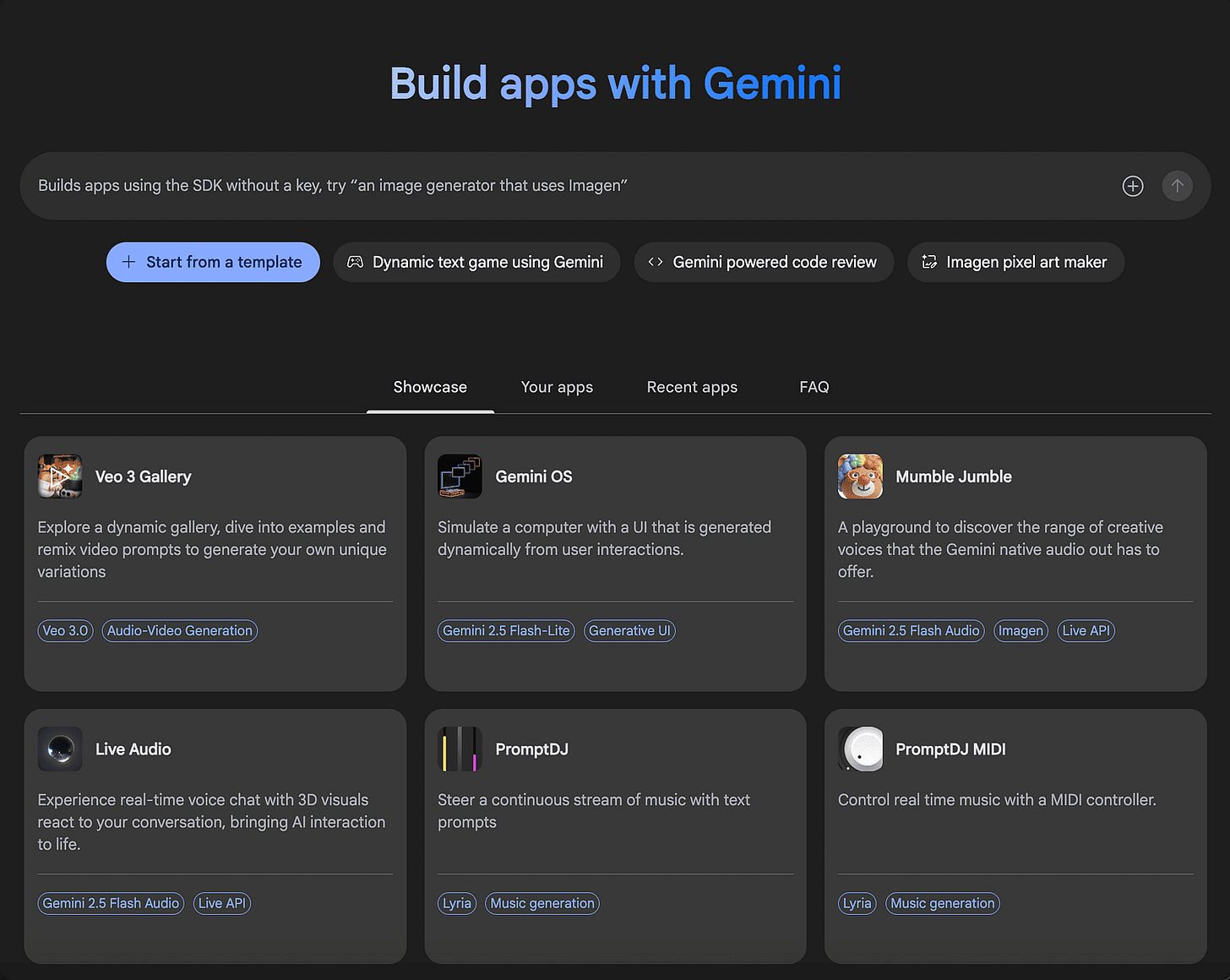Open the Live Audio card title

click(133, 749)
